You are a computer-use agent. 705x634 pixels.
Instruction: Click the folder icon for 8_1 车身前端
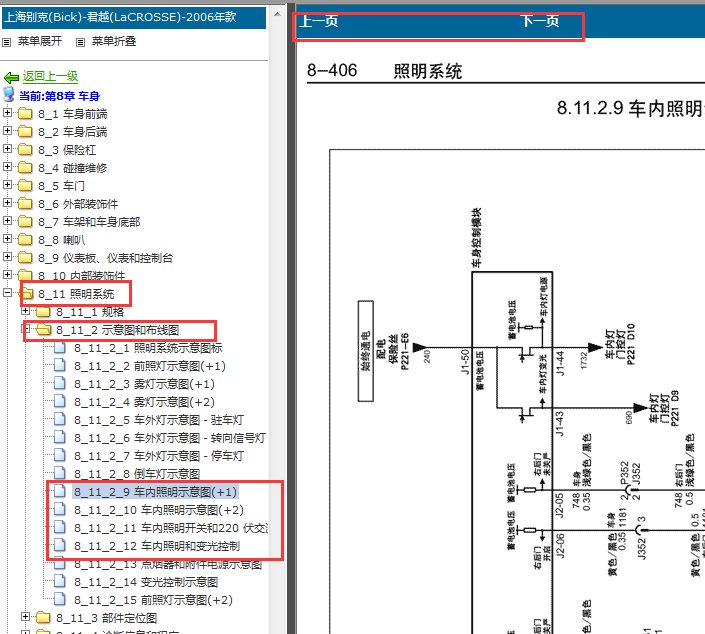pos(25,113)
